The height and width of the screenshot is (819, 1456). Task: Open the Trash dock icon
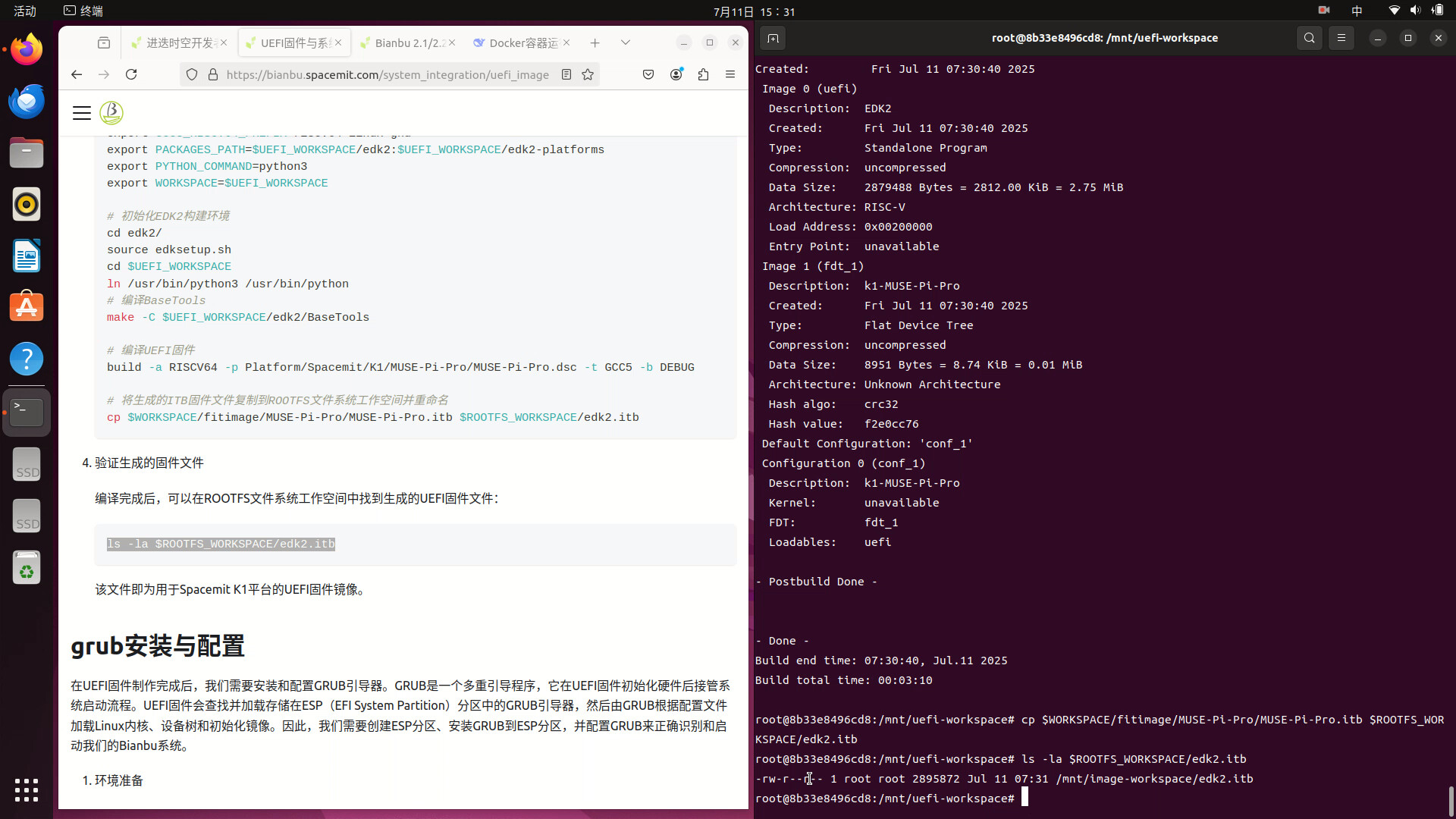click(x=27, y=567)
